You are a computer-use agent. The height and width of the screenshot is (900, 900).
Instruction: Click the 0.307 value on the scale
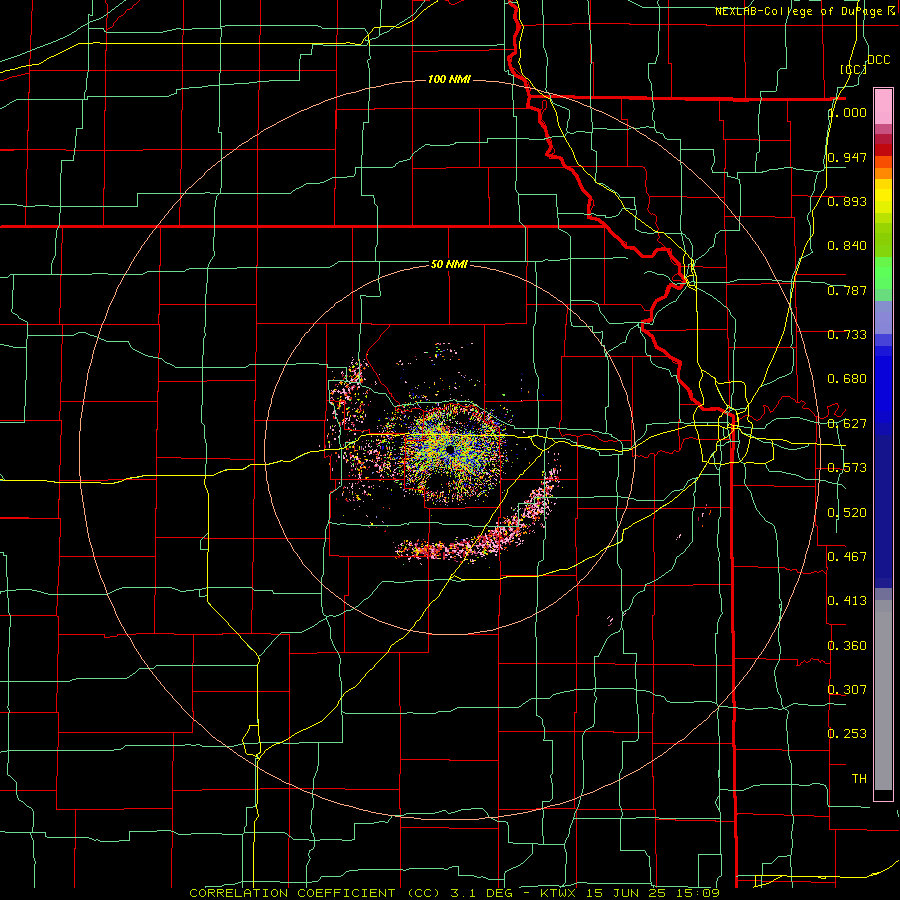(847, 689)
